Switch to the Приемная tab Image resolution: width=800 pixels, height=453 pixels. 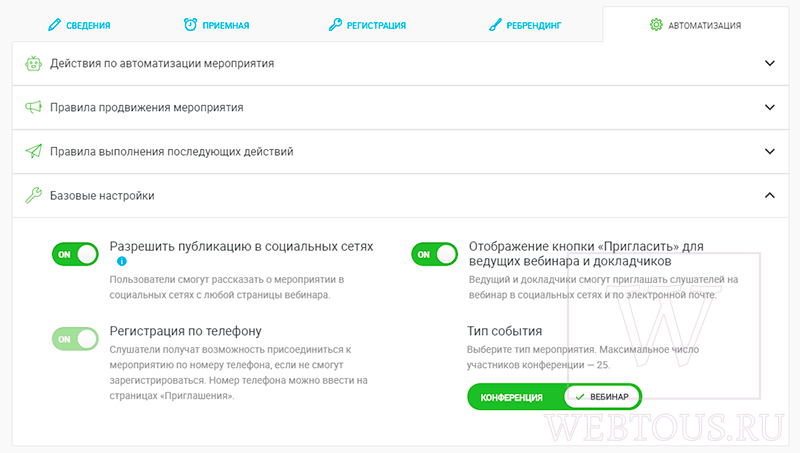click(216, 25)
